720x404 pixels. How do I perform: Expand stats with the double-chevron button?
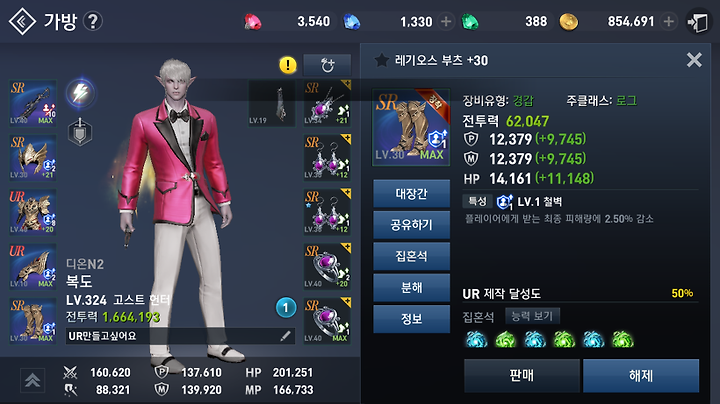32,381
